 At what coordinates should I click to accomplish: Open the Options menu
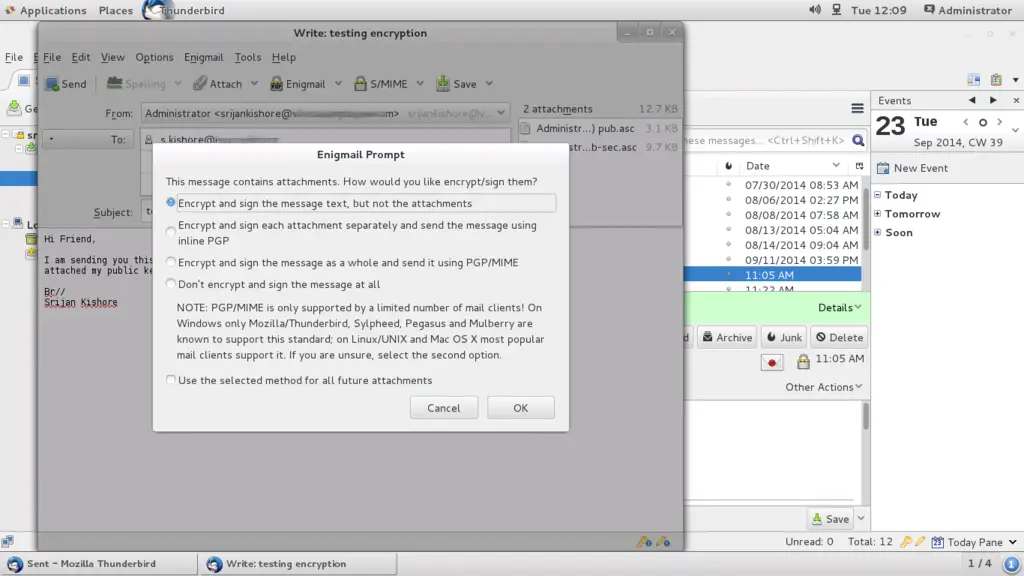click(x=154, y=57)
